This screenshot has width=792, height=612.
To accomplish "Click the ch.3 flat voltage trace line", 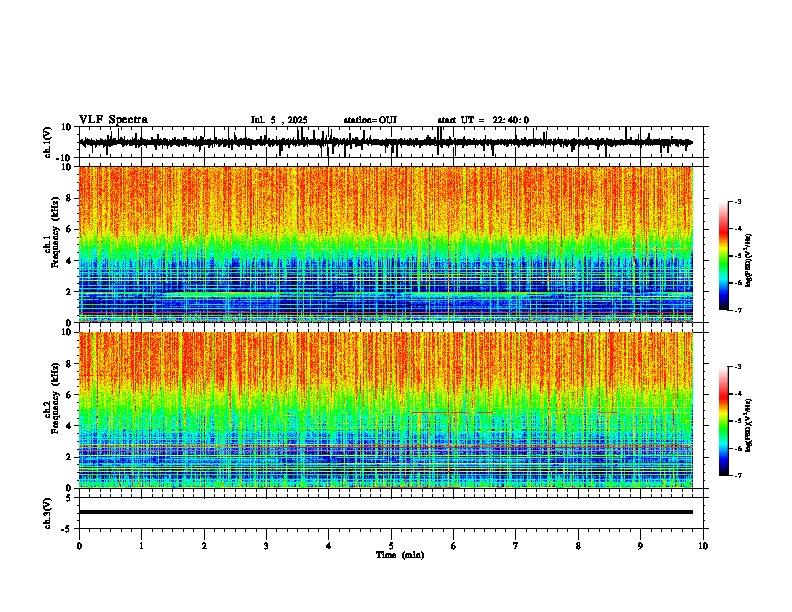I will pos(385,512).
